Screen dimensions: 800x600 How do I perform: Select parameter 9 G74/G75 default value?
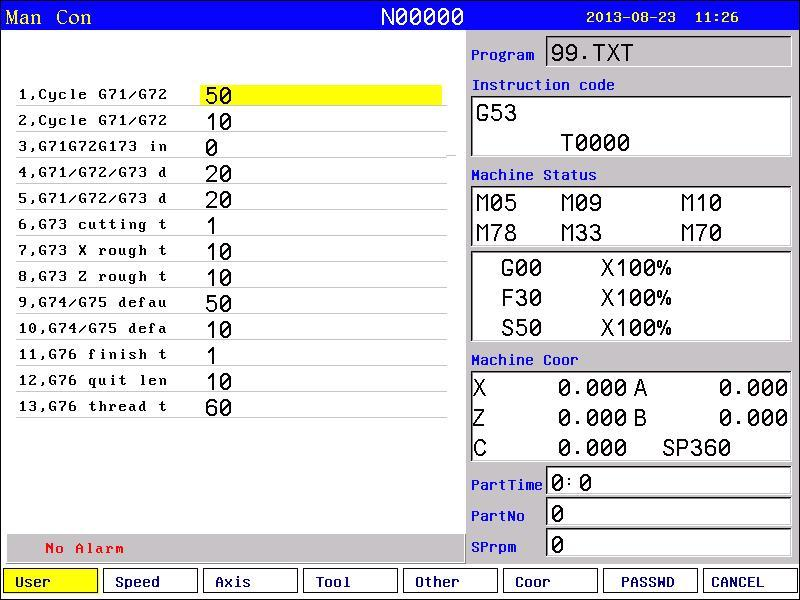click(x=321, y=303)
